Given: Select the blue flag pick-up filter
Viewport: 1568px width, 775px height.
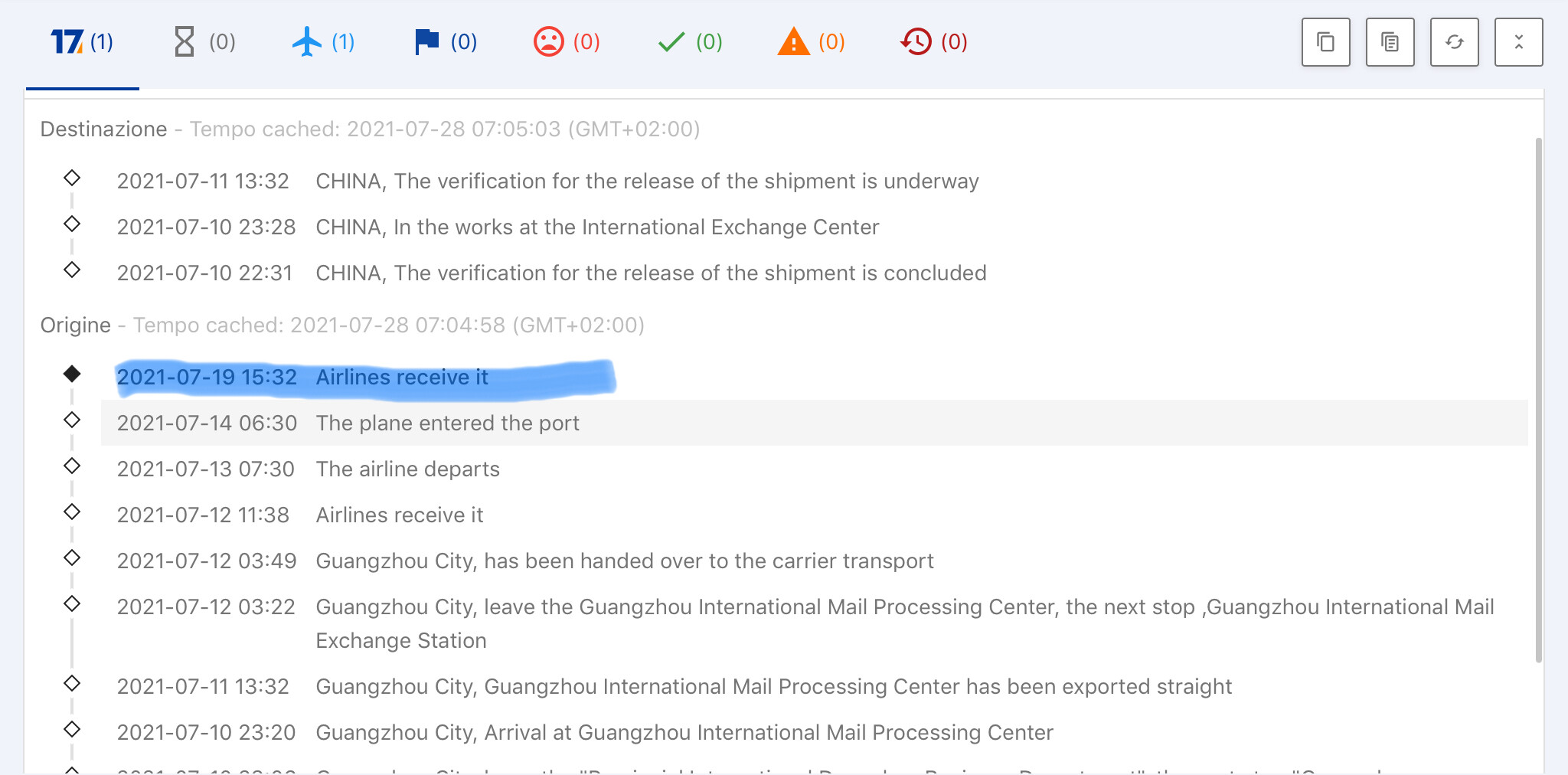Looking at the screenshot, I should (x=446, y=42).
